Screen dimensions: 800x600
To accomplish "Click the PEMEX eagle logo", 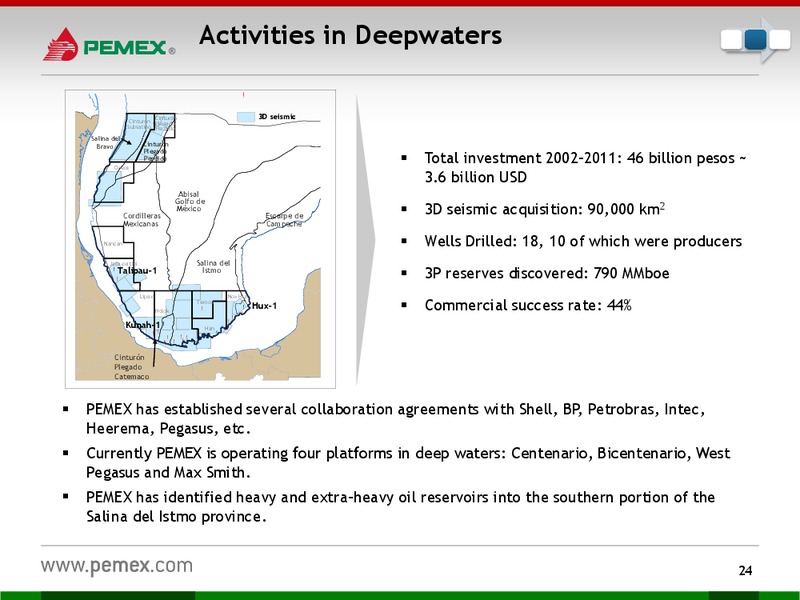I will click(x=61, y=44).
